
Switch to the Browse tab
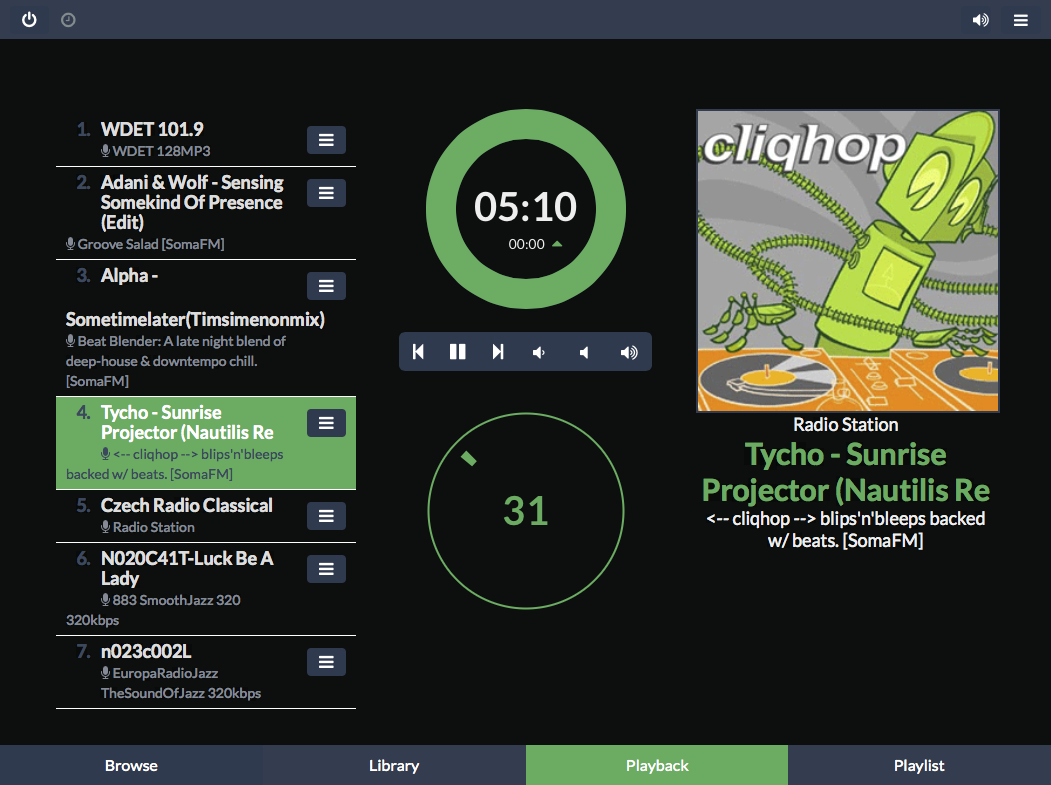pos(131,766)
